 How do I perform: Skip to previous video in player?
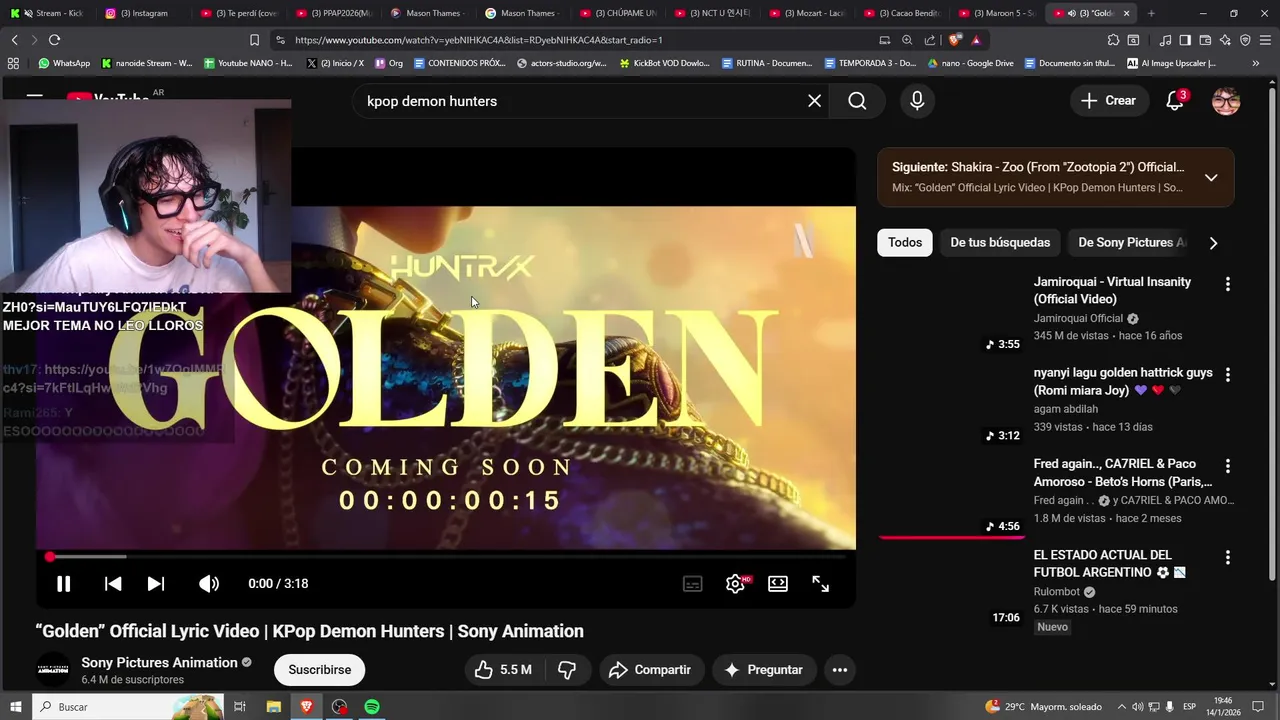113,584
